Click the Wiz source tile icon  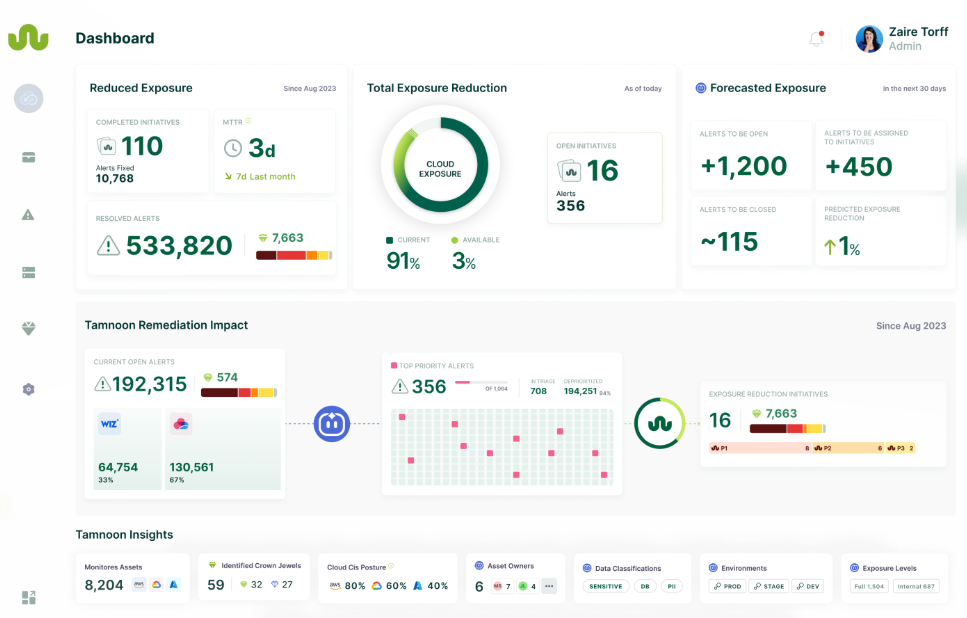(110, 424)
